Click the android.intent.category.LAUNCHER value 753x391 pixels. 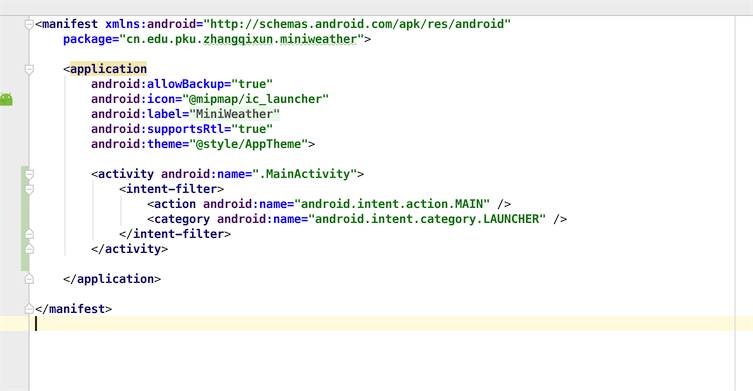(427, 219)
